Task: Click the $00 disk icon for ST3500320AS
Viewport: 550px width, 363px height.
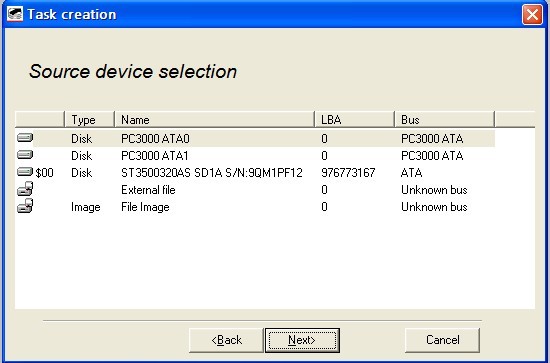Action: pyautogui.click(x=25, y=172)
